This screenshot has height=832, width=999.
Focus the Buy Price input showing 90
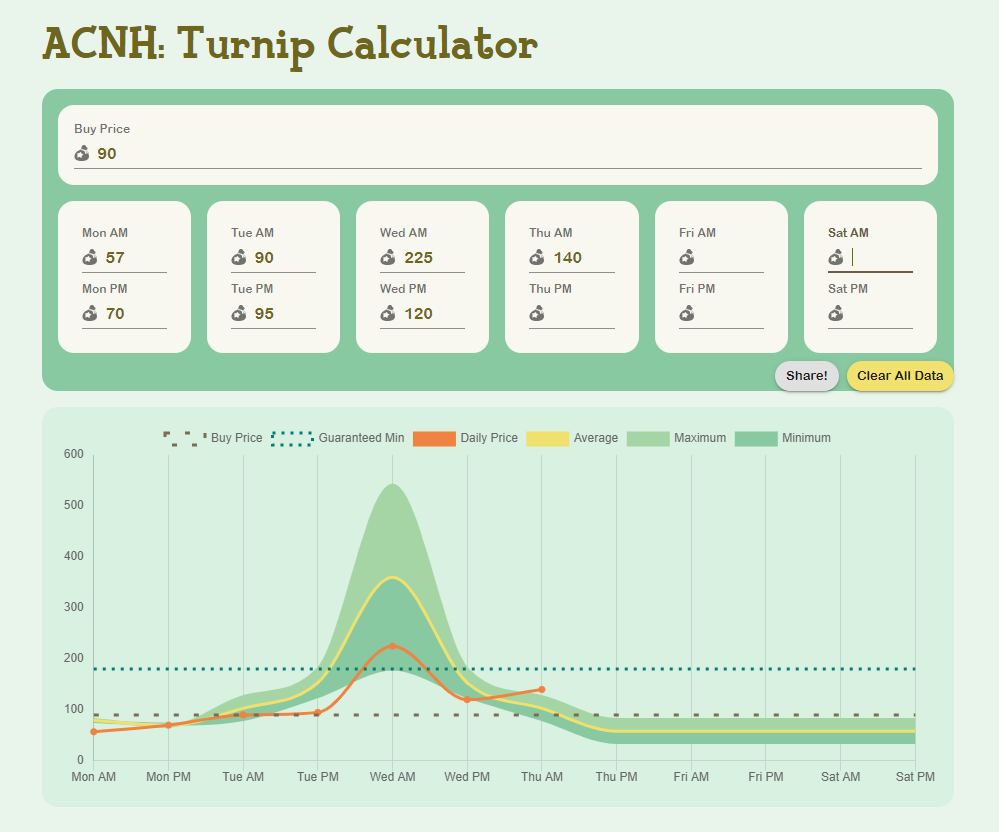(500, 153)
